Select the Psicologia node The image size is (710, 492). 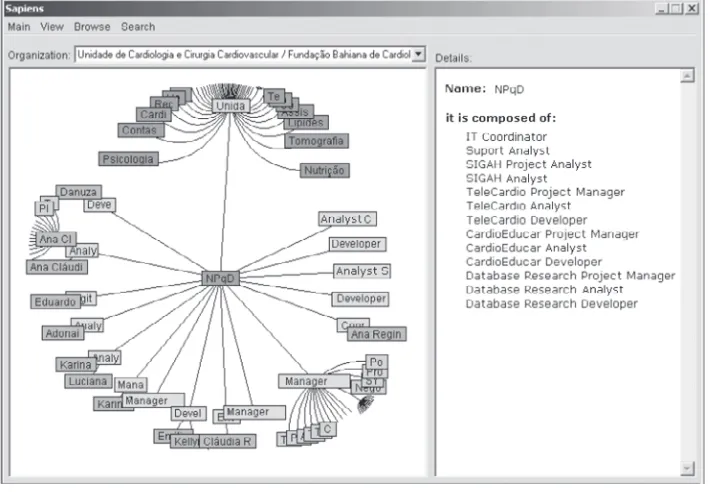pos(128,159)
